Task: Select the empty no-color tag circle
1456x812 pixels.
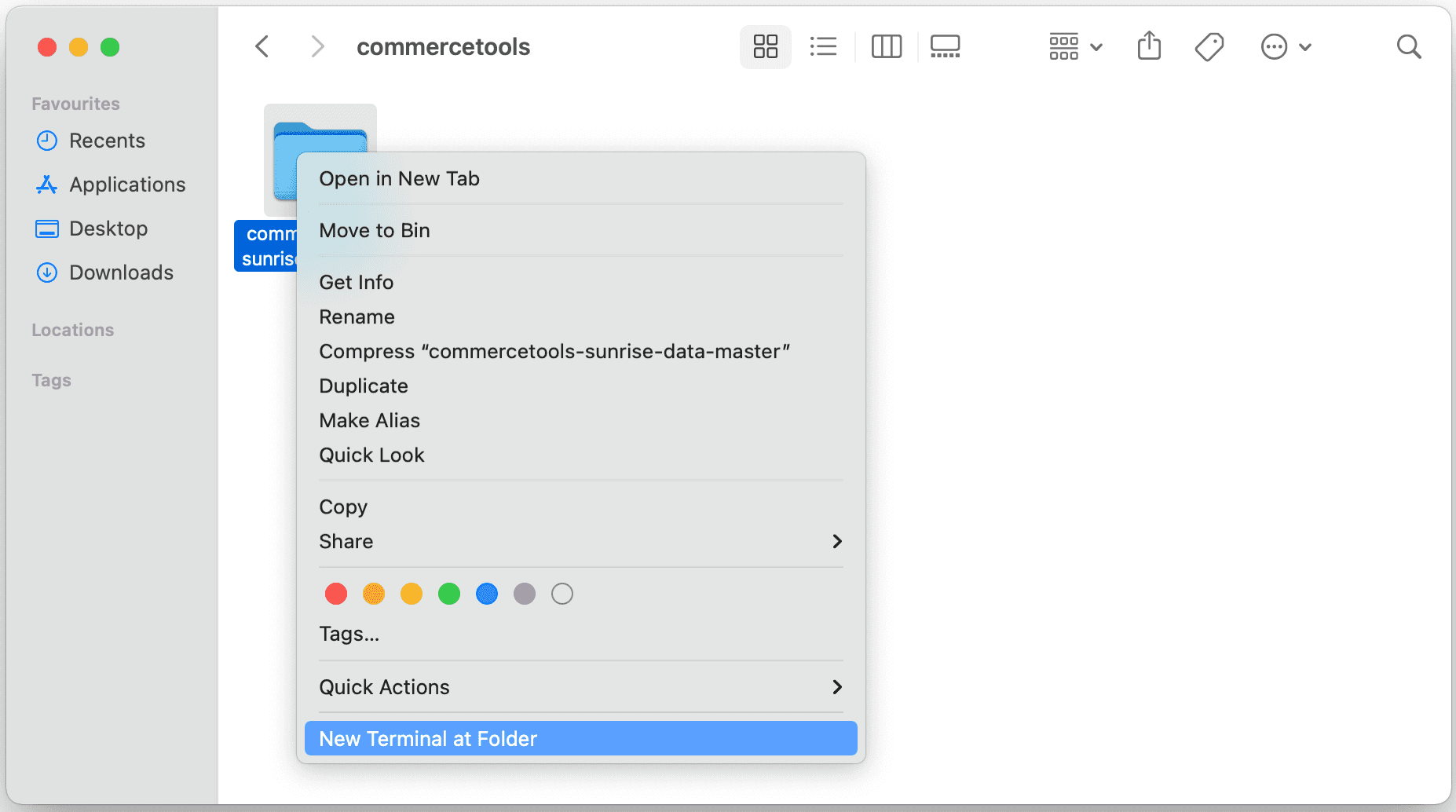Action: click(x=562, y=594)
